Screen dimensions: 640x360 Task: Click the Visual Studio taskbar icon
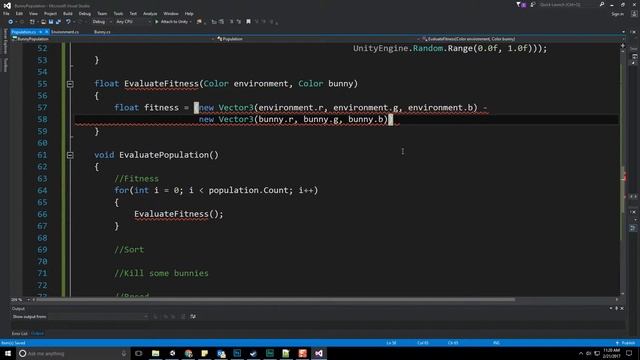319,353
